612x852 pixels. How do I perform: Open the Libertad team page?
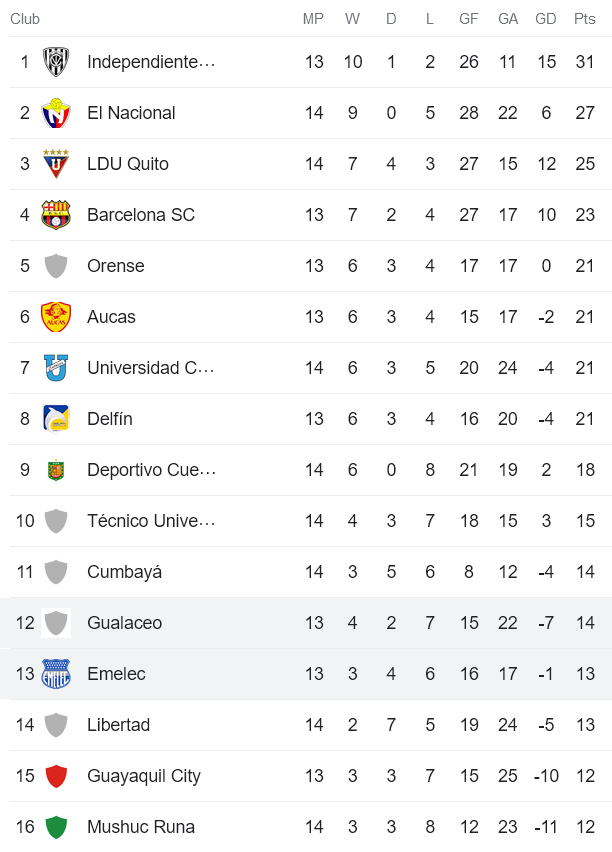coord(118,725)
